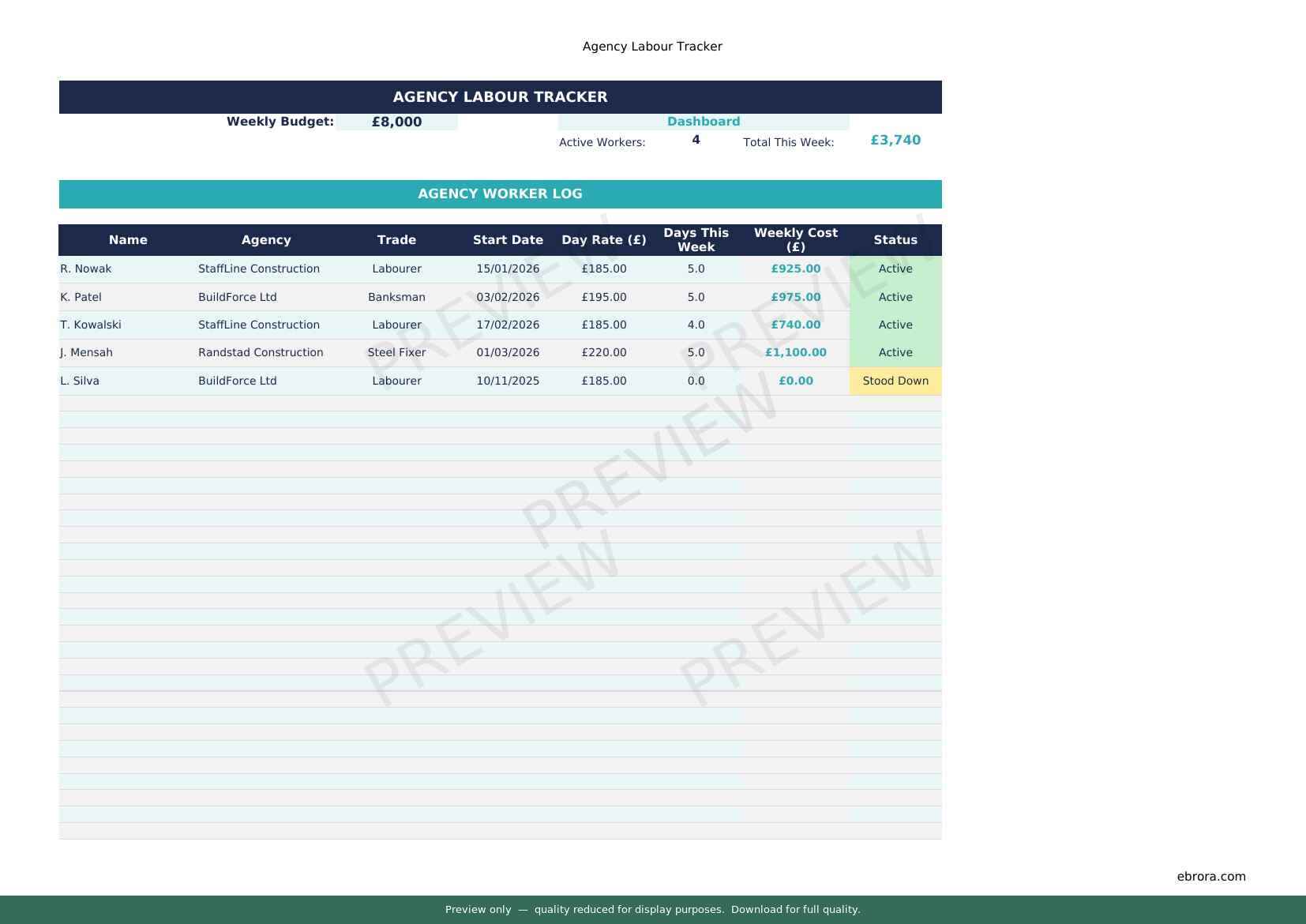Click L. Silva's 0.0 days this week

click(x=696, y=381)
